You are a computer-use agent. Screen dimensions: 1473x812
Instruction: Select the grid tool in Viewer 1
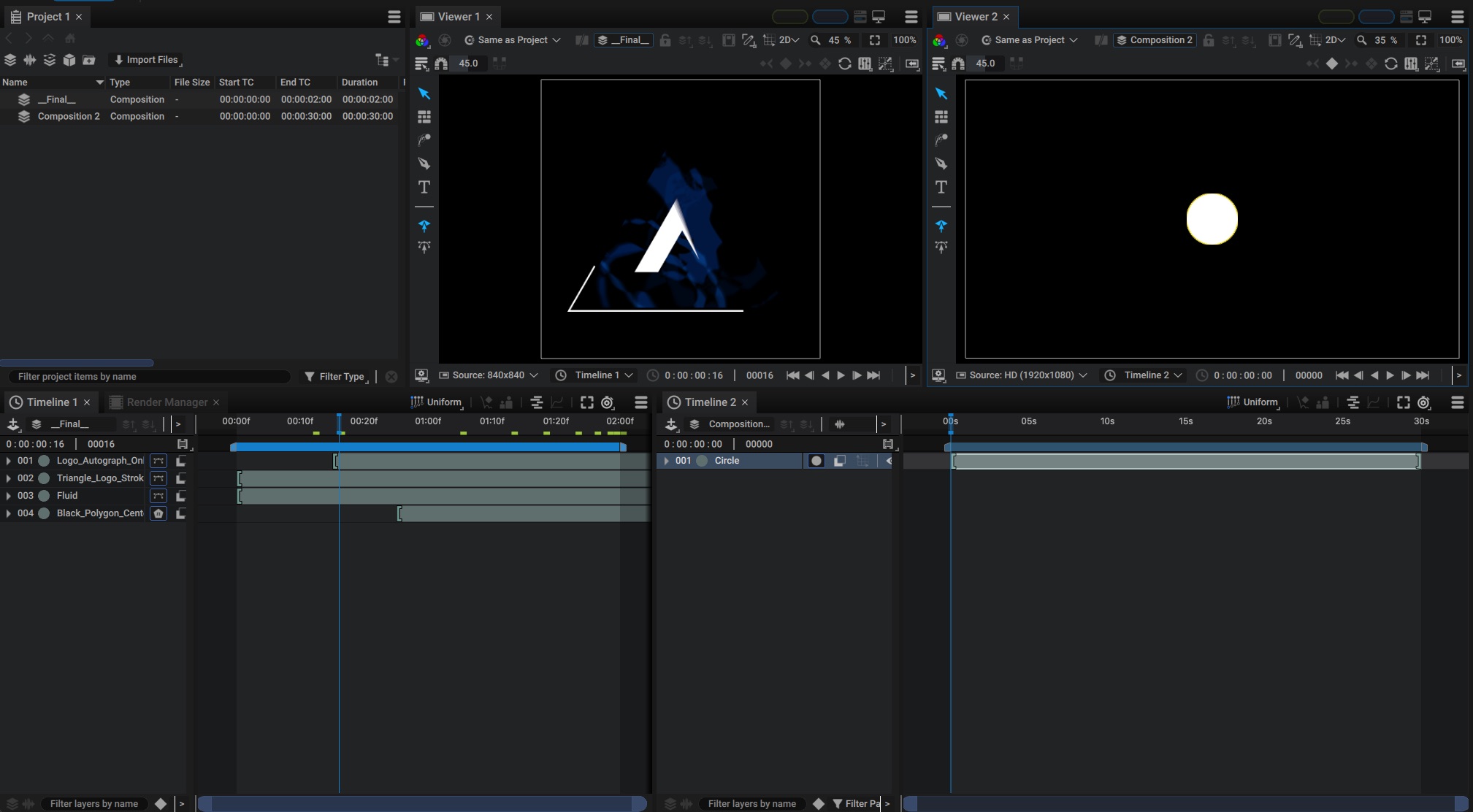pos(424,117)
